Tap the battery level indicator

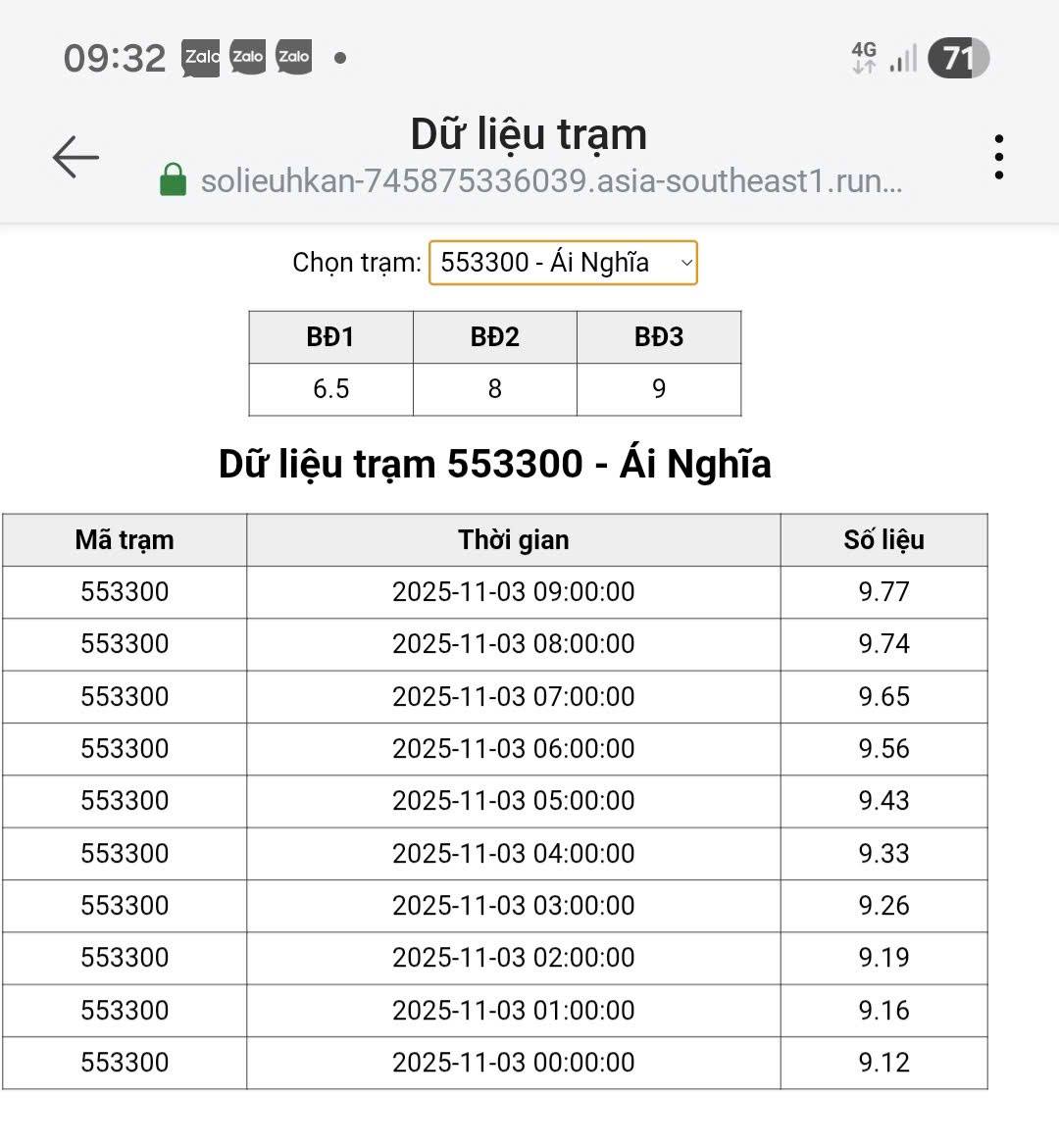(958, 58)
